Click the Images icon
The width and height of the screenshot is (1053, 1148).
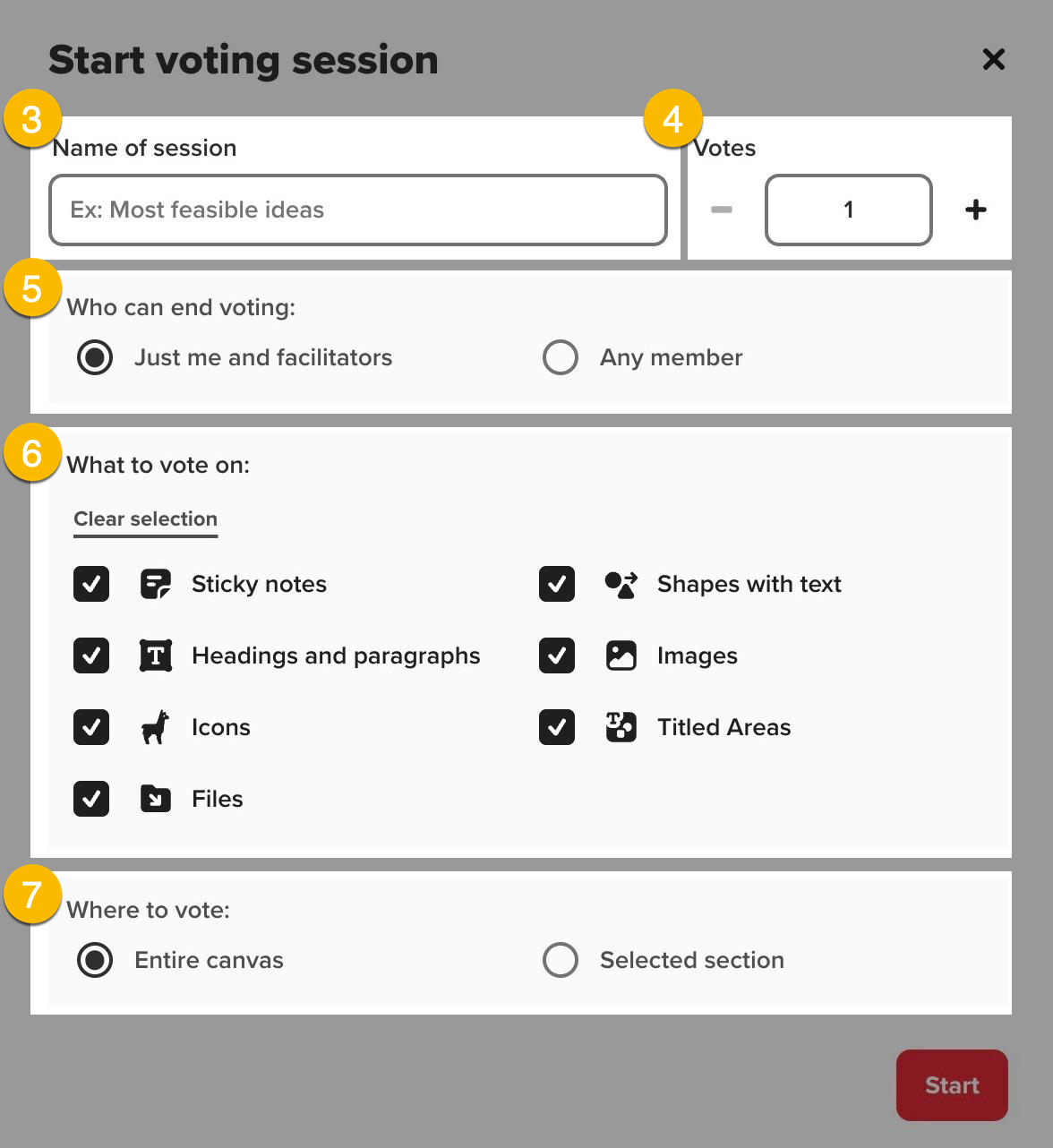pyautogui.click(x=621, y=655)
